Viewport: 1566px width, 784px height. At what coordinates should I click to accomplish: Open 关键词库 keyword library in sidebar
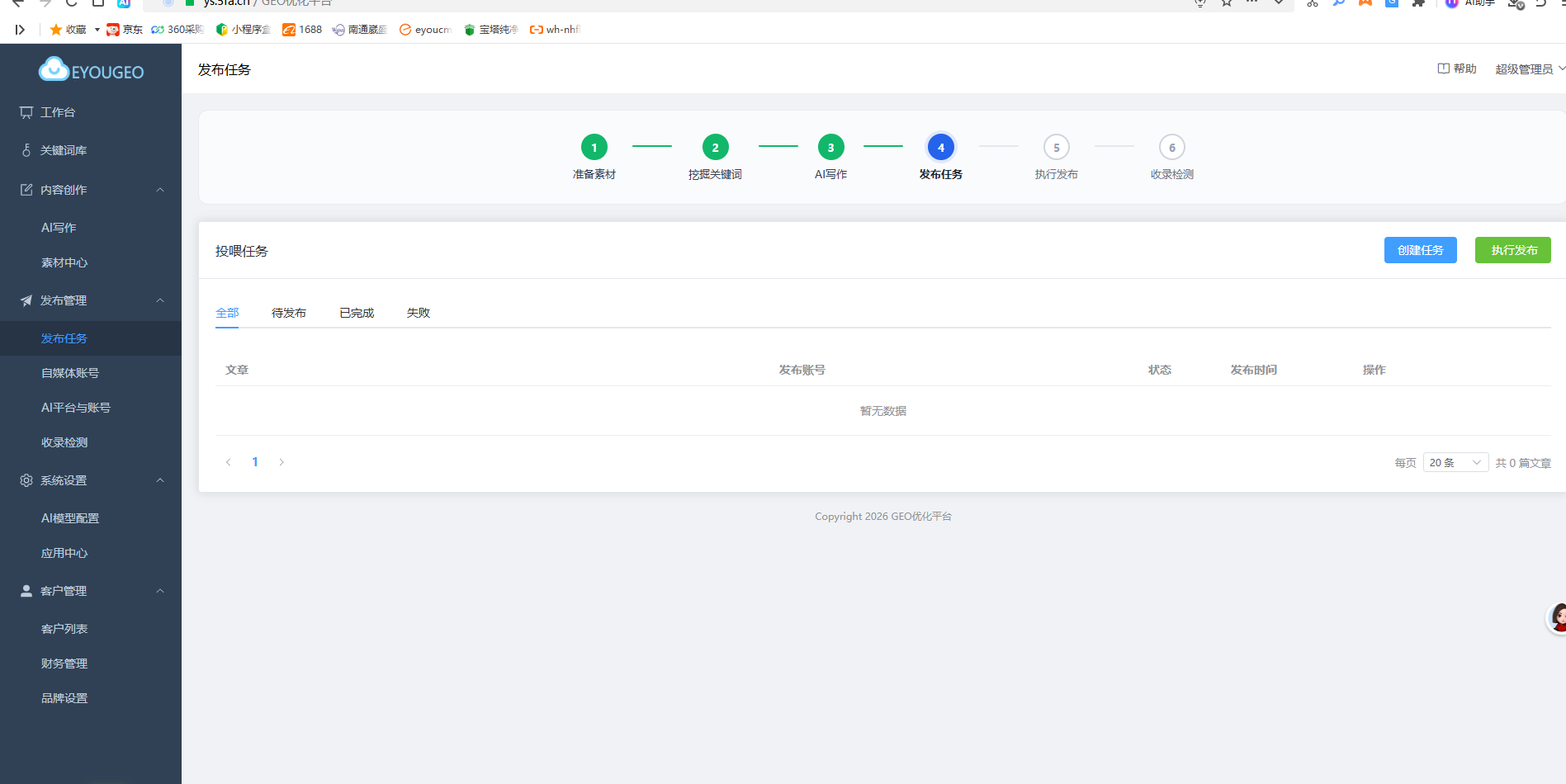tap(64, 150)
